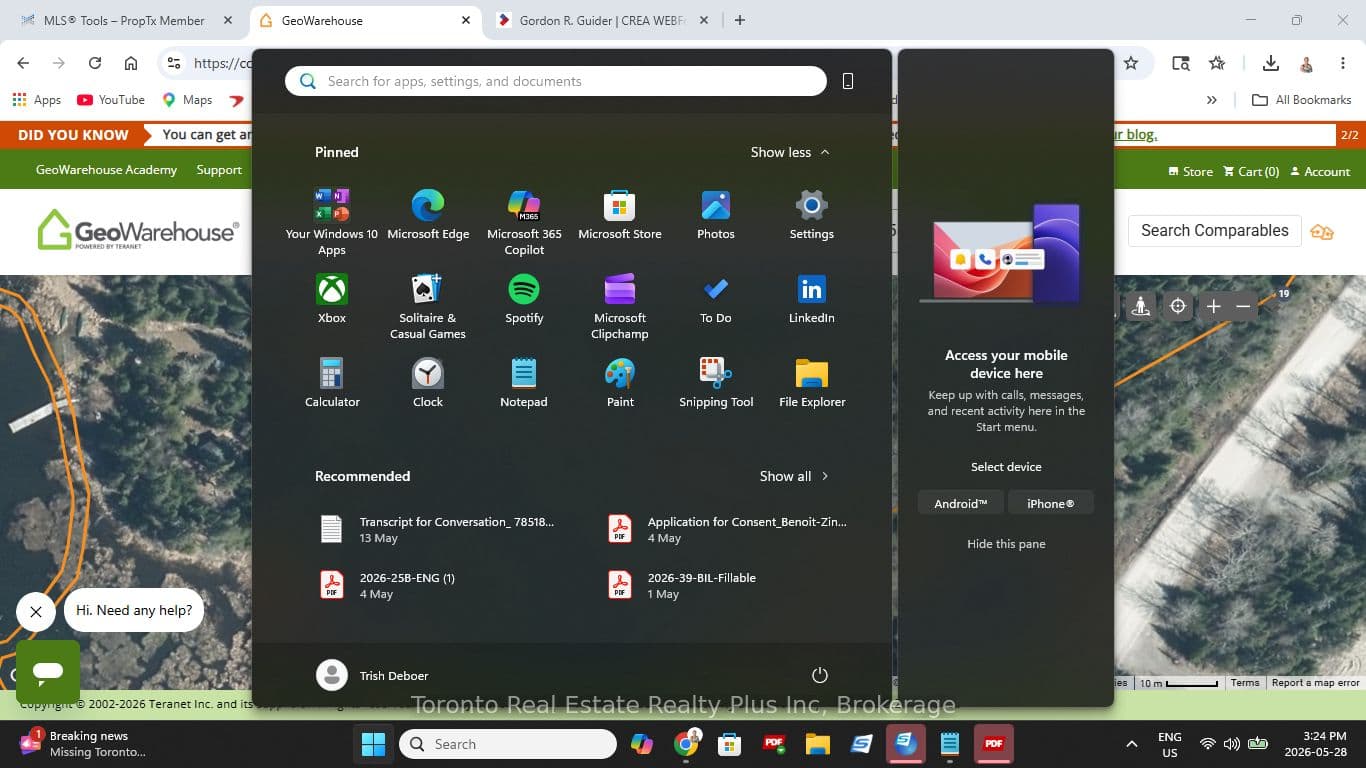The width and height of the screenshot is (1366, 768).
Task: Click Hide this pane link
Action: 1006,544
